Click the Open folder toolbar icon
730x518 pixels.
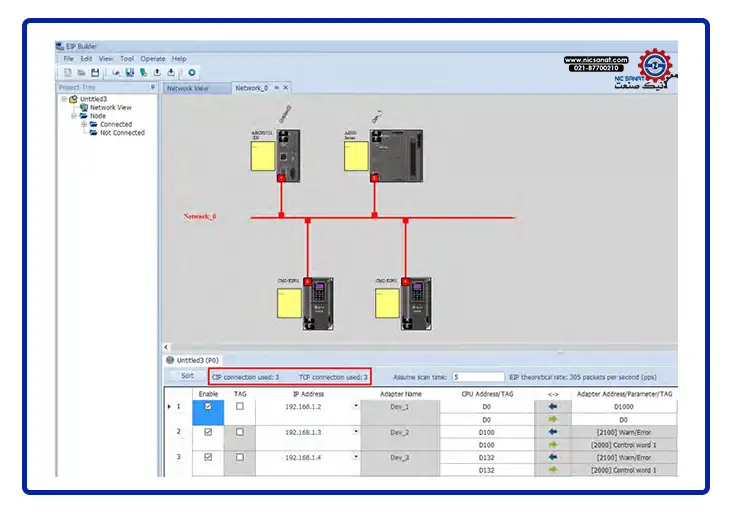pos(81,72)
